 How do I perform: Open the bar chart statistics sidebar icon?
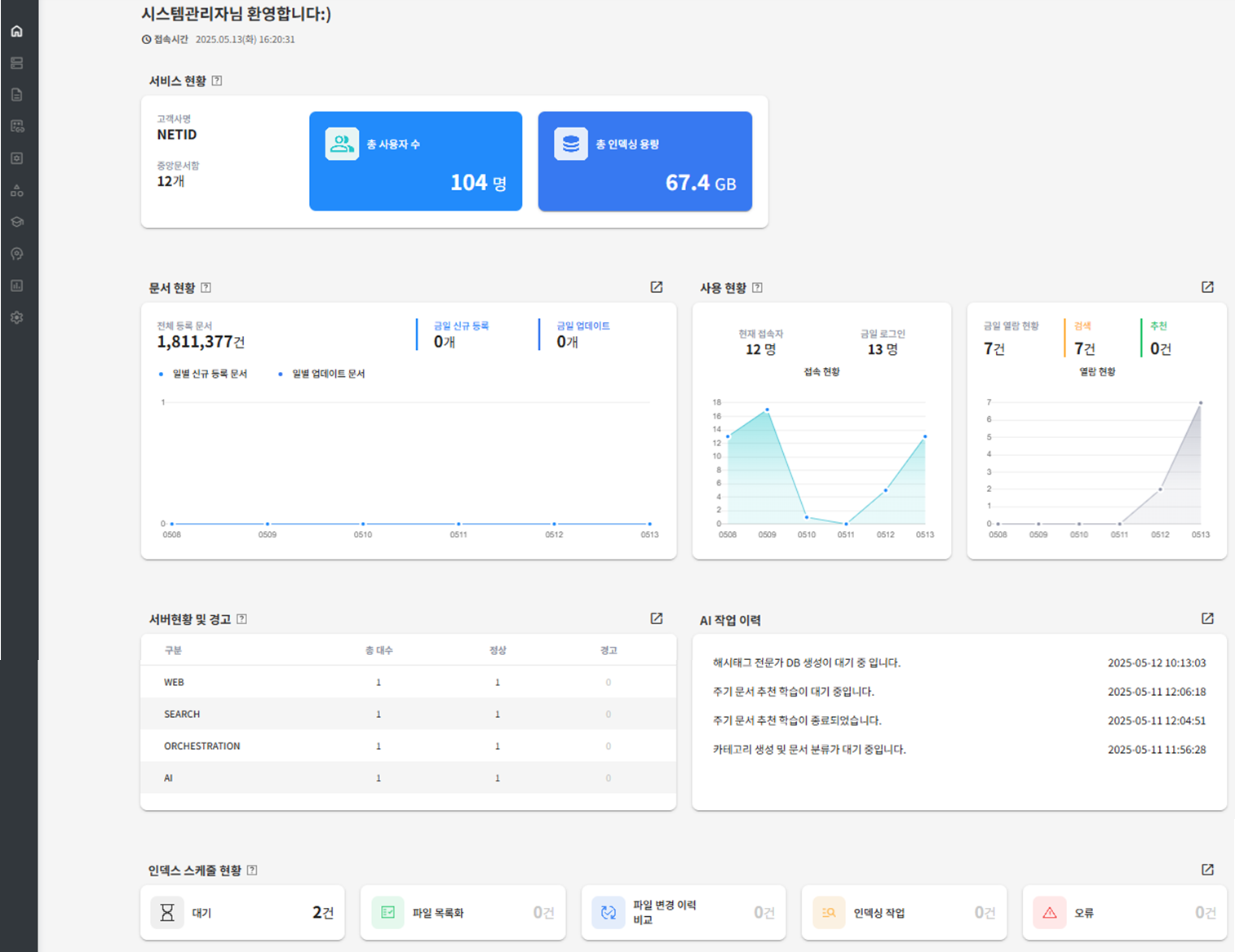tap(16, 286)
